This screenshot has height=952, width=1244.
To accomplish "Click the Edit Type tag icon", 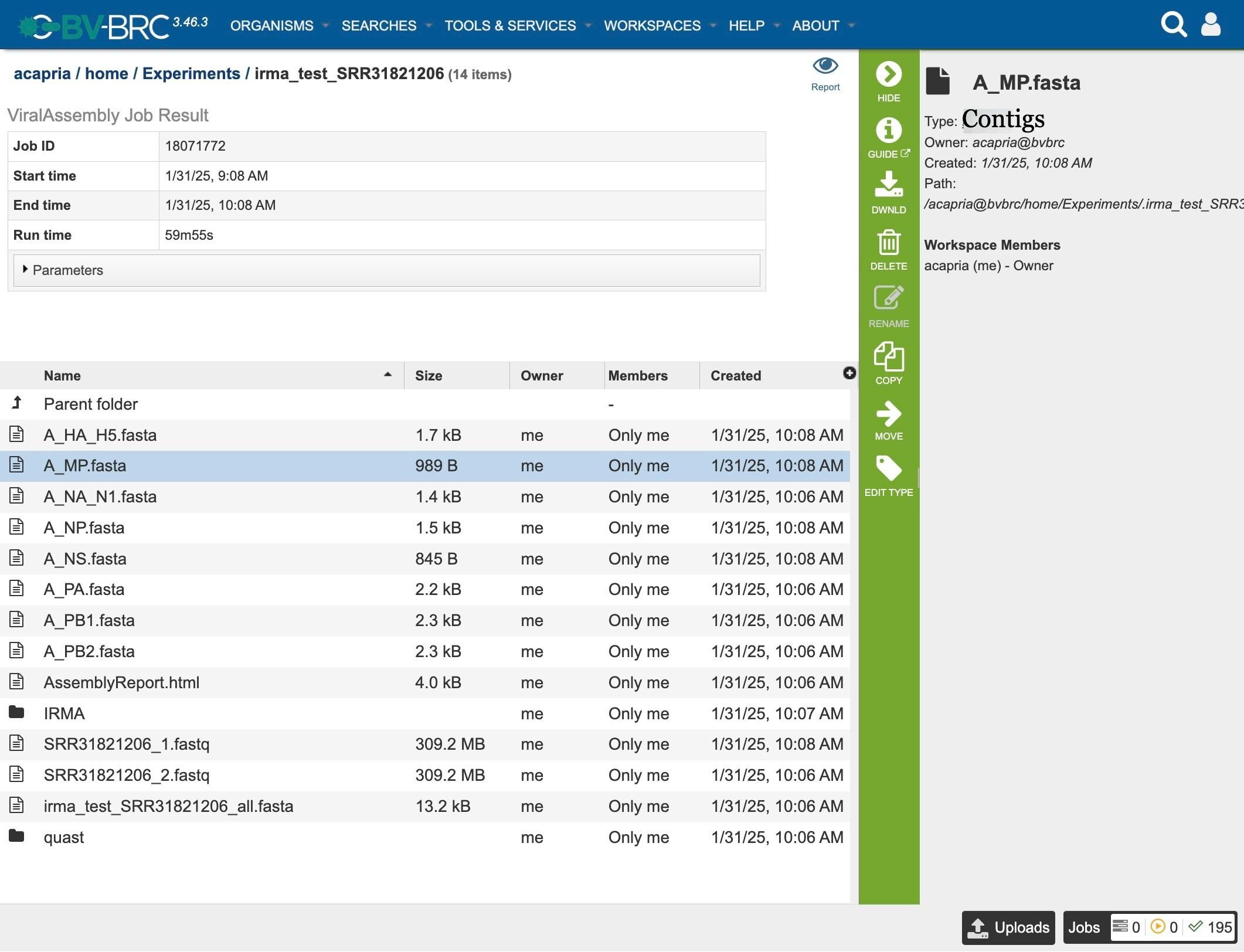I will tap(888, 469).
